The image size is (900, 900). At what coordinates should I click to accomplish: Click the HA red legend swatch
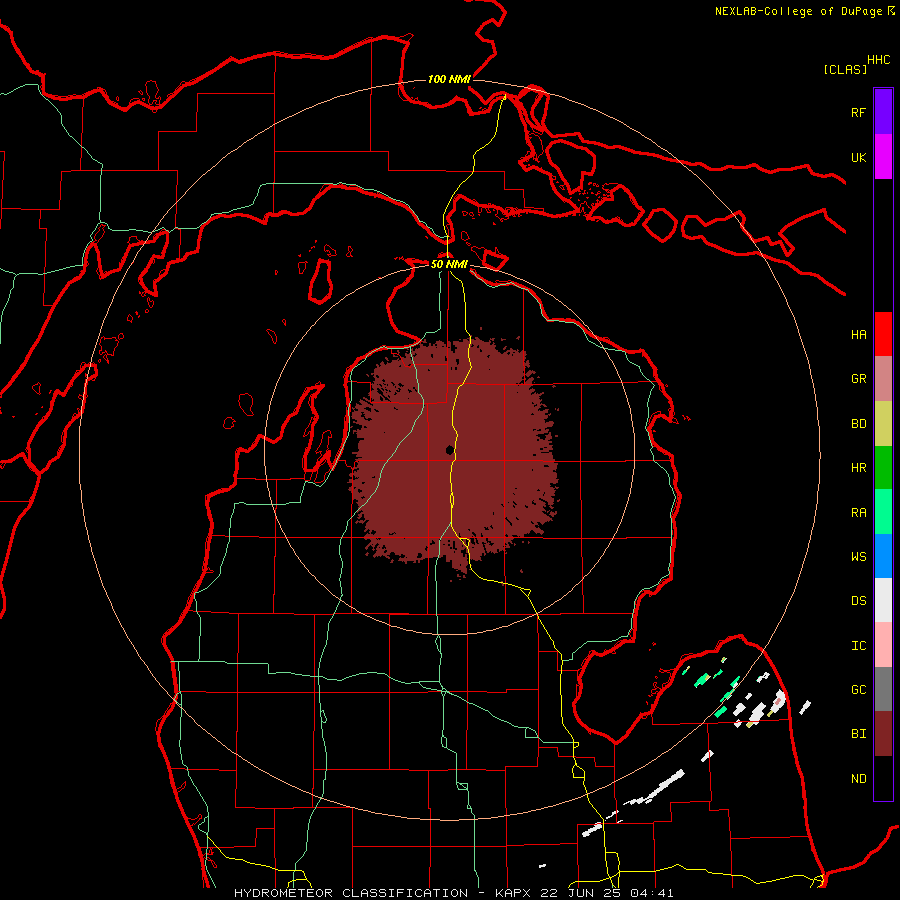883,334
